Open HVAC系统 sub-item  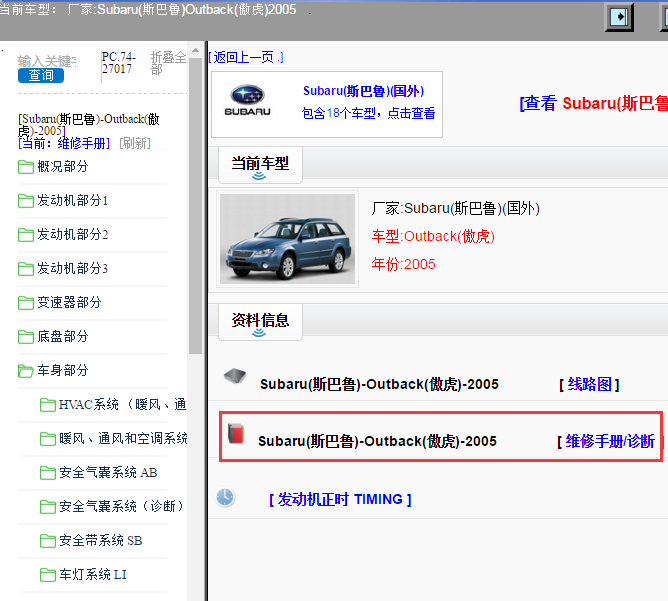coord(123,404)
